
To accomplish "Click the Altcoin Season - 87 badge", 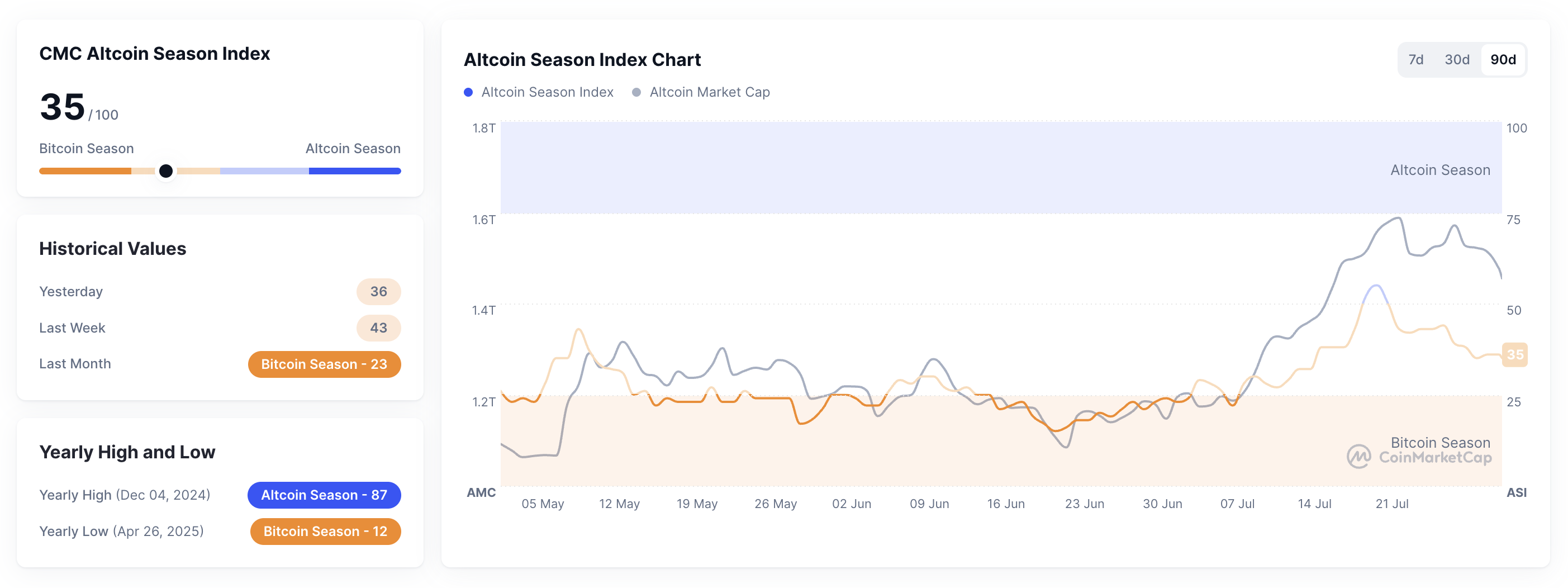I will click(324, 495).
